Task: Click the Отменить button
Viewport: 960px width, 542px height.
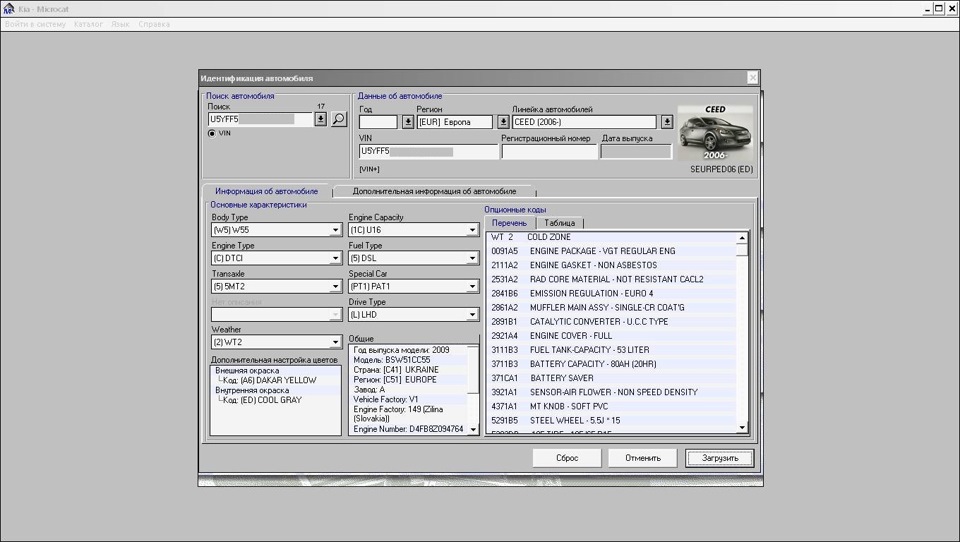Action: (643, 458)
